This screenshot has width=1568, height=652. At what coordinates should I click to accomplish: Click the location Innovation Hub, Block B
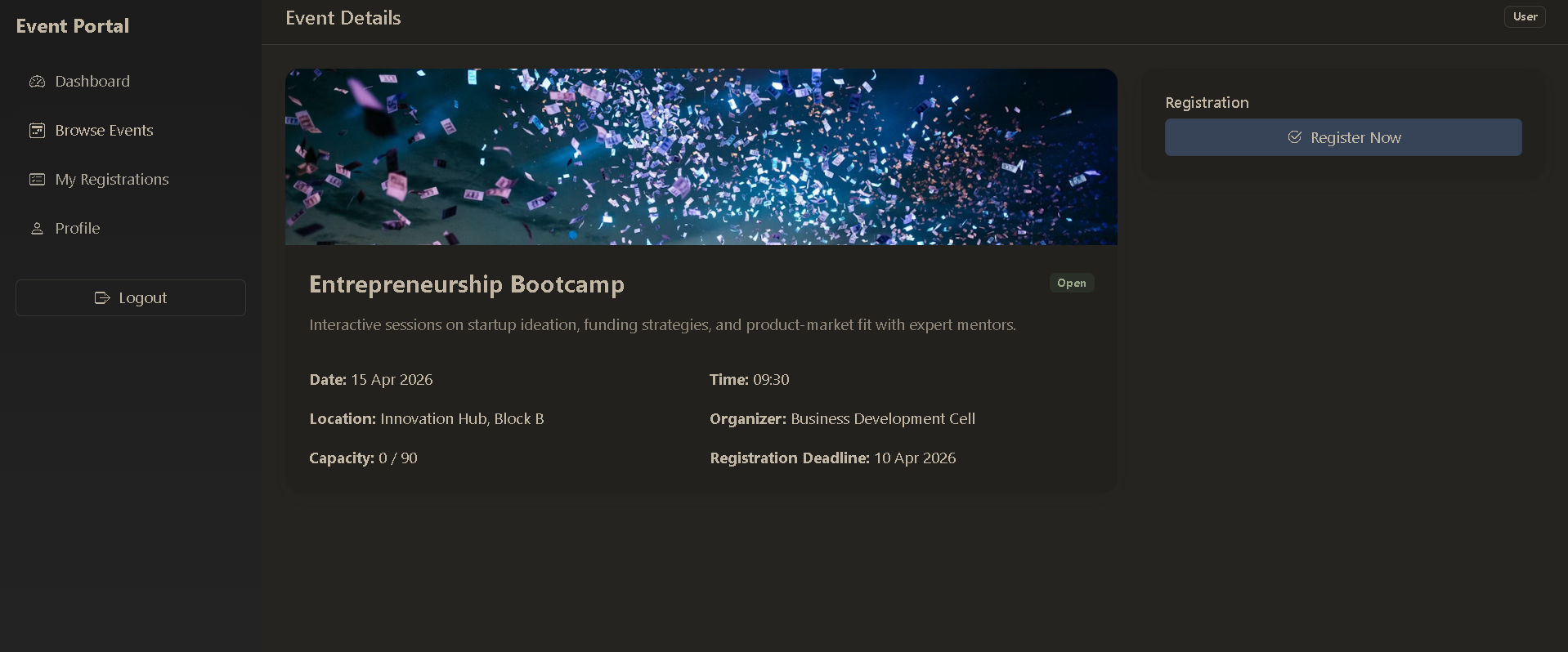point(462,419)
